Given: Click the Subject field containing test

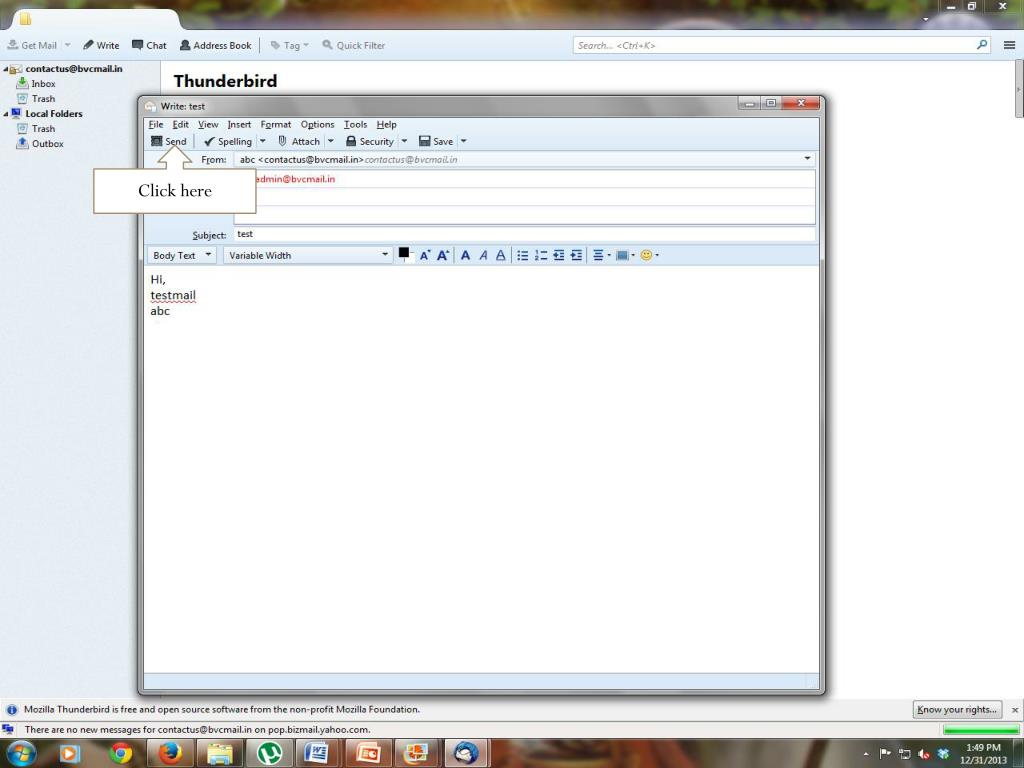Looking at the screenshot, I should [x=524, y=234].
